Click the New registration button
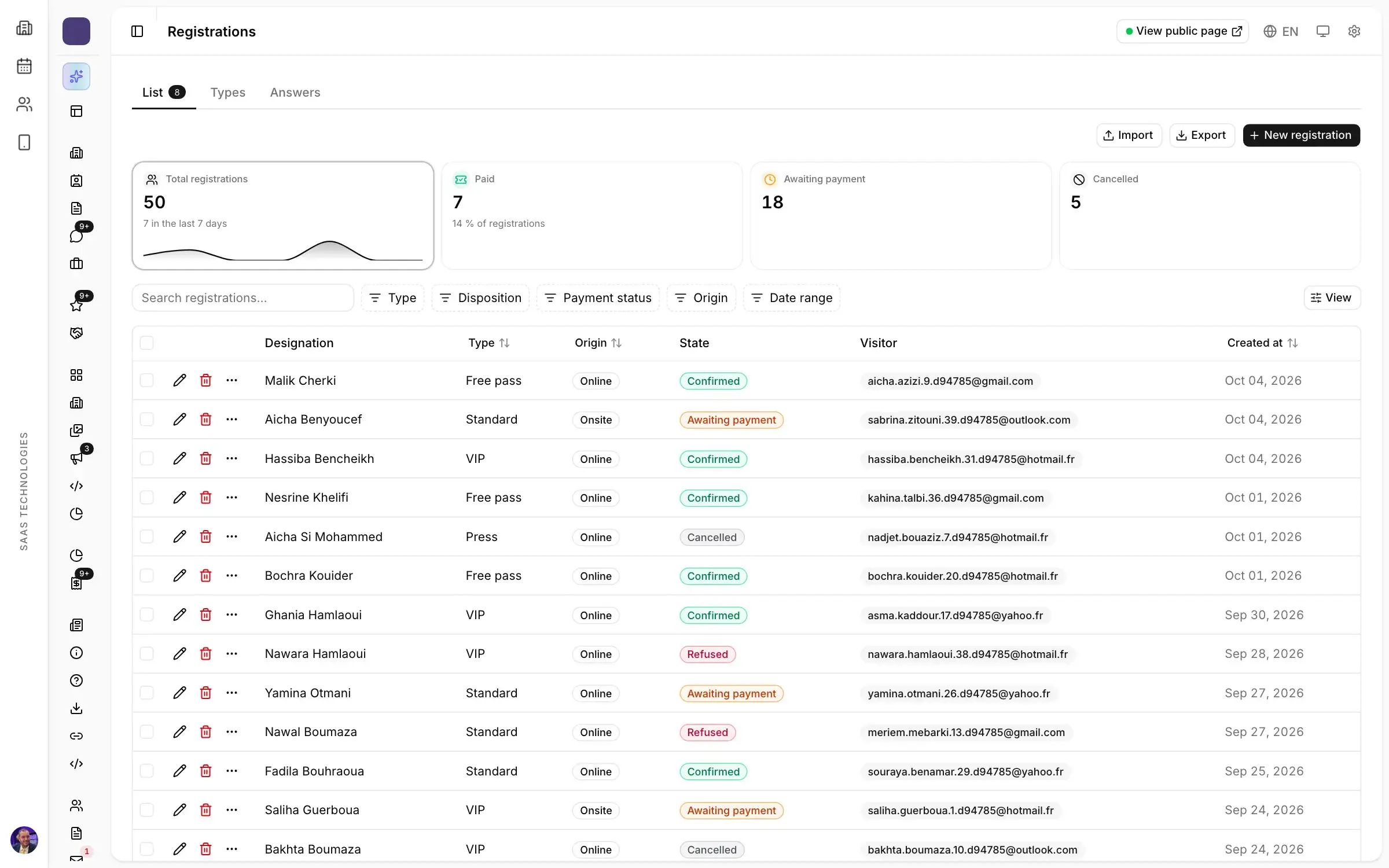This screenshot has width=1389, height=868. [x=1301, y=135]
